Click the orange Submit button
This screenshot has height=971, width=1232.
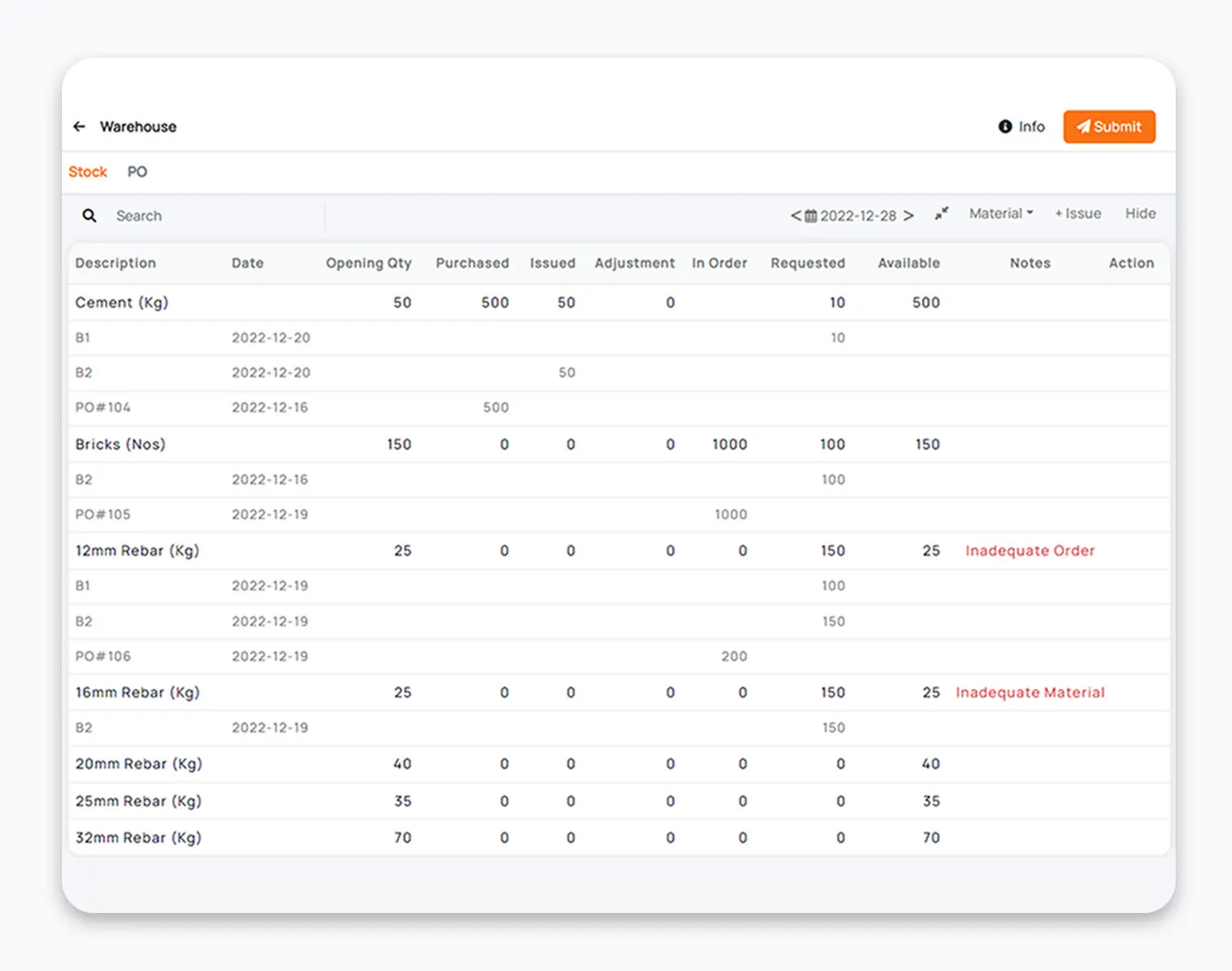[1109, 126]
